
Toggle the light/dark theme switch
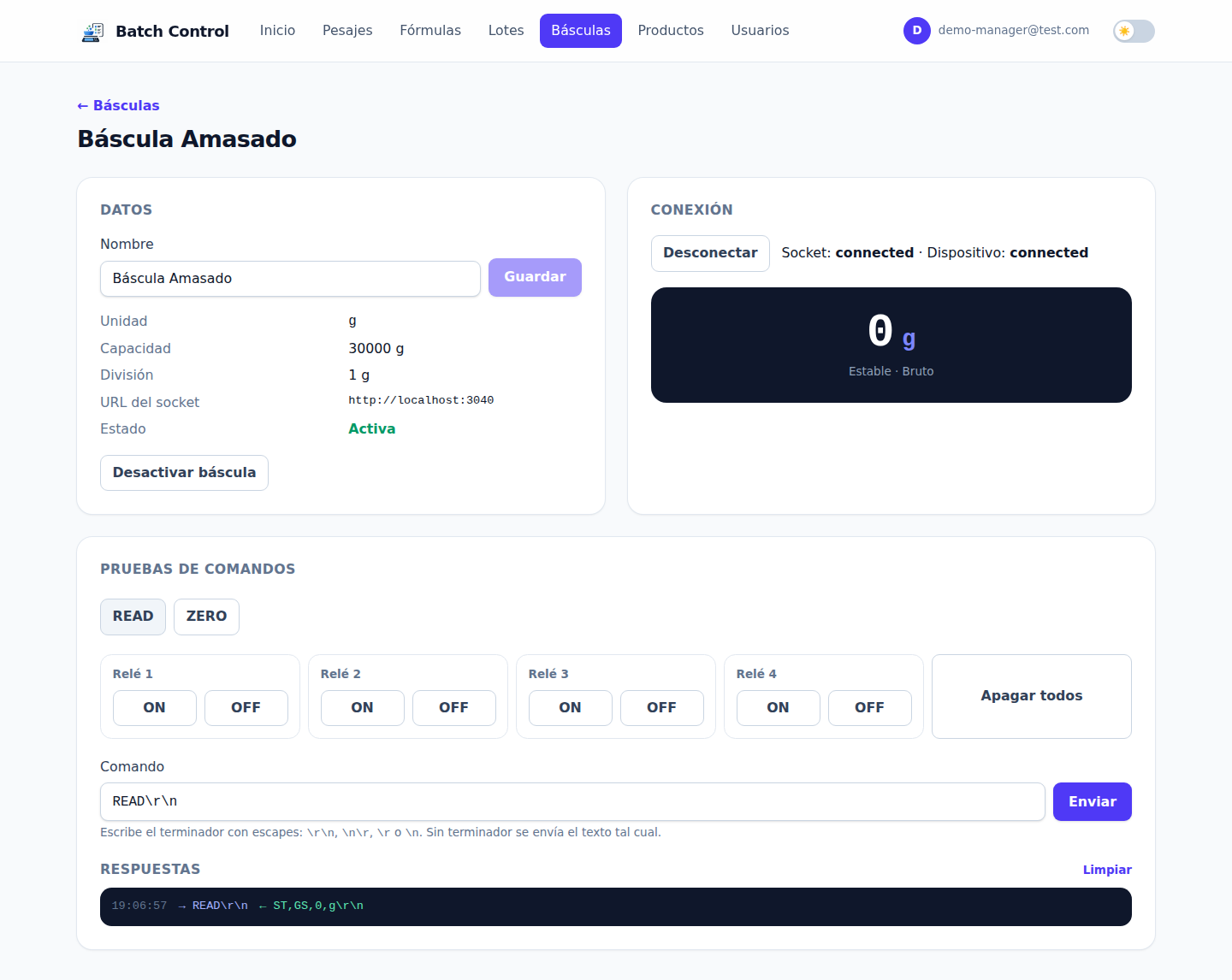(x=1134, y=31)
